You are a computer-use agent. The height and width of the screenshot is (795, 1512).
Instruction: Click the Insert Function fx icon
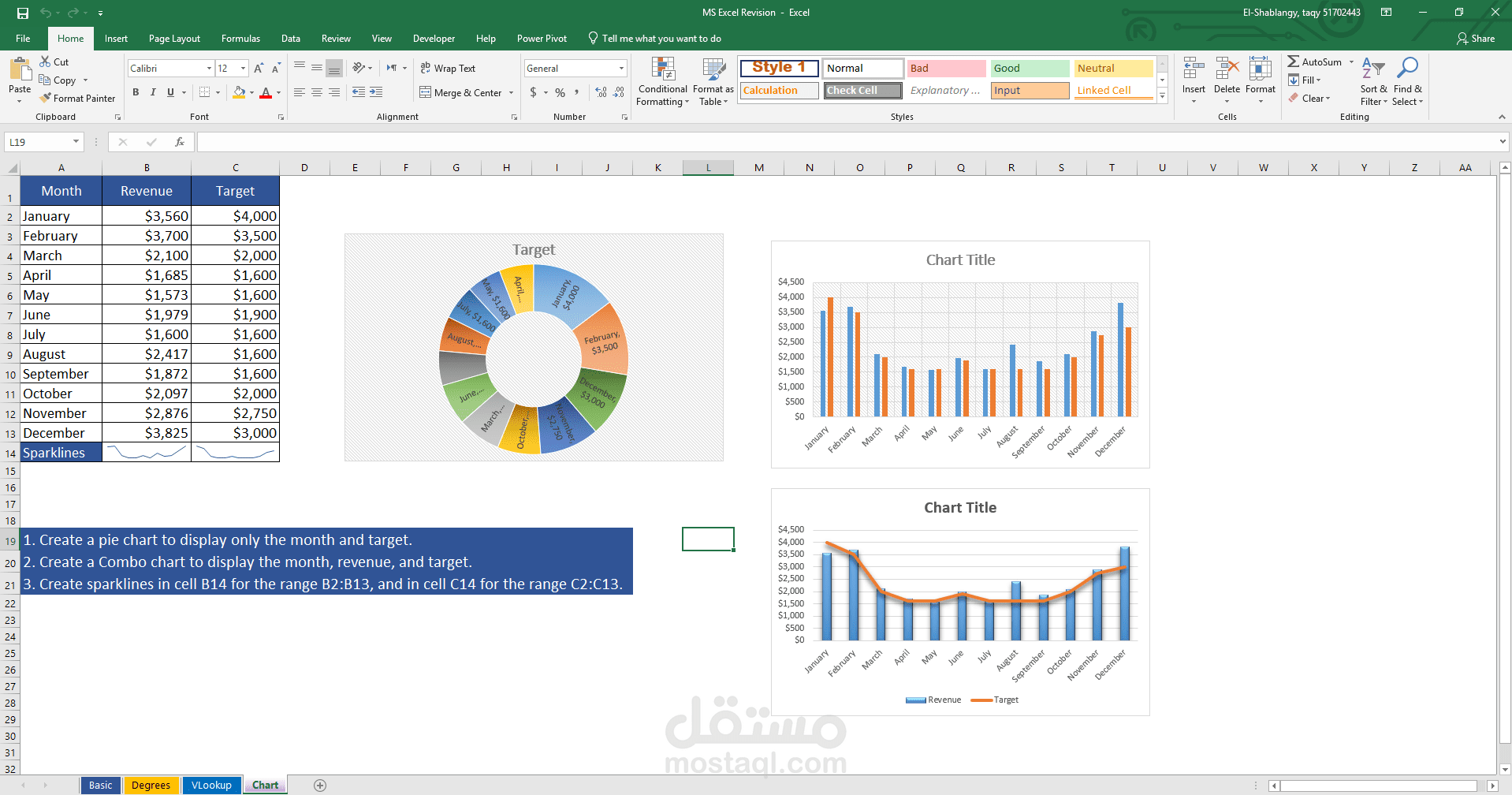tap(180, 142)
